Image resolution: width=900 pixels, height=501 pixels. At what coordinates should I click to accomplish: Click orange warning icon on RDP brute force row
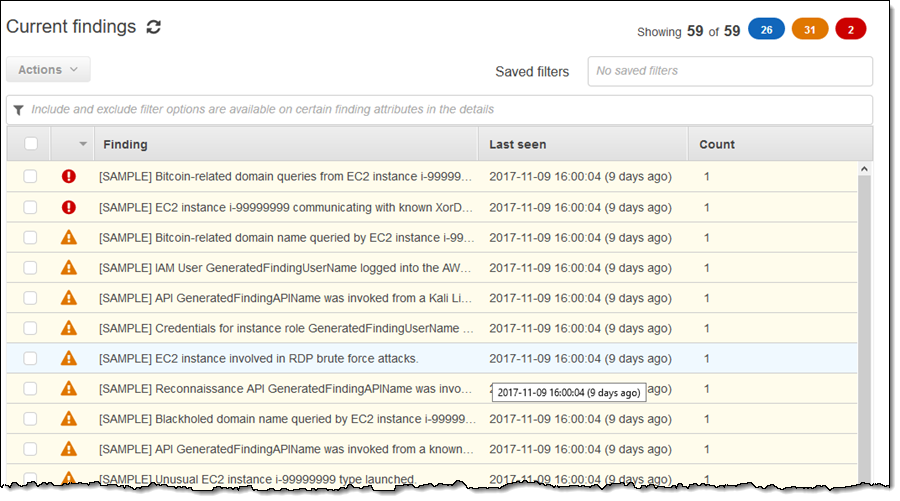click(68, 358)
